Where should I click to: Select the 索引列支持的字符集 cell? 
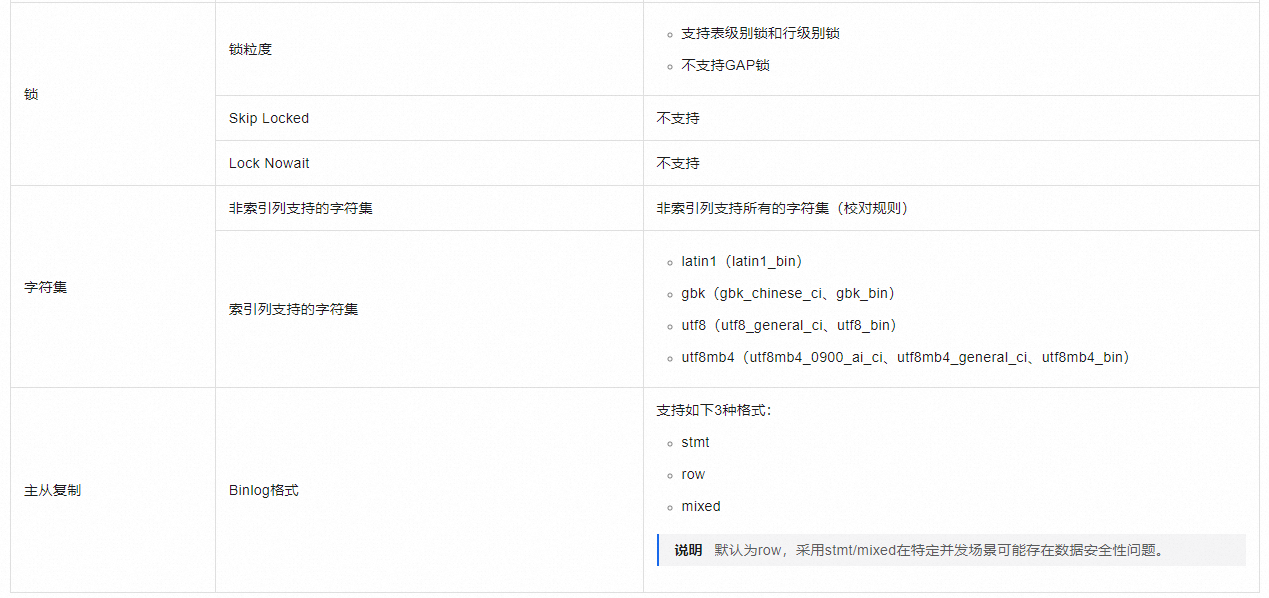[429, 309]
